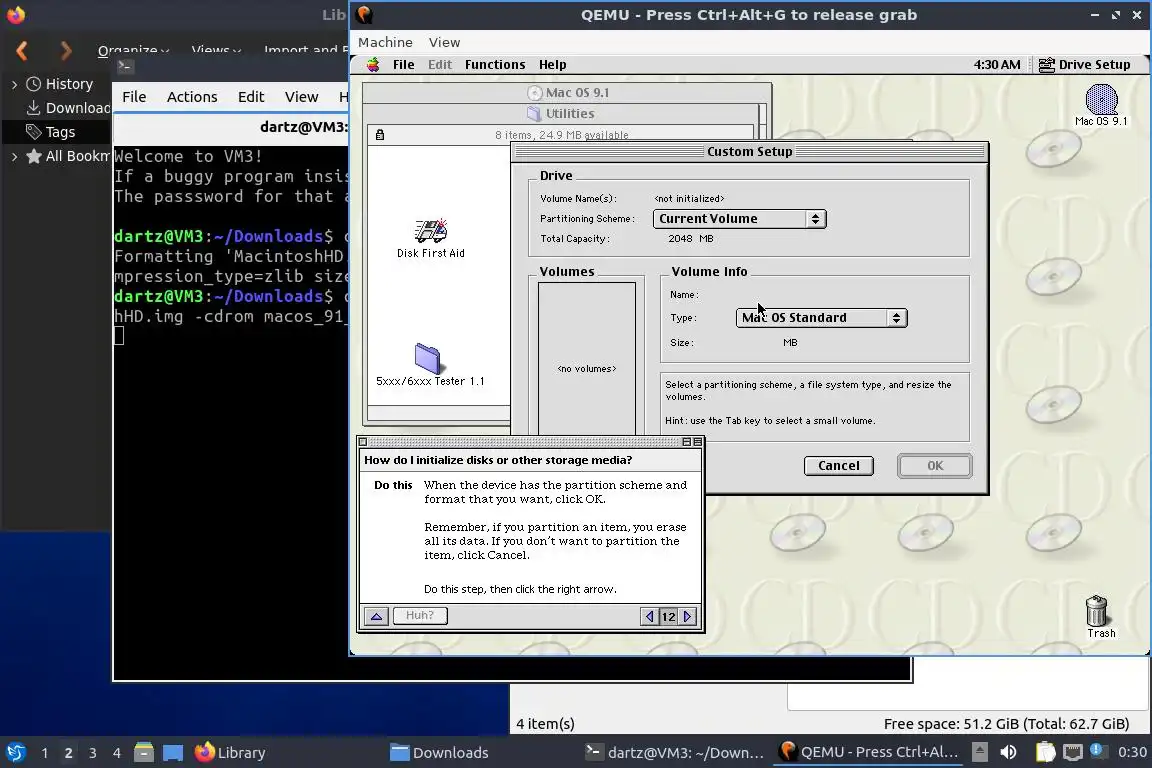Click the 4 item(s) status text

[545, 724]
